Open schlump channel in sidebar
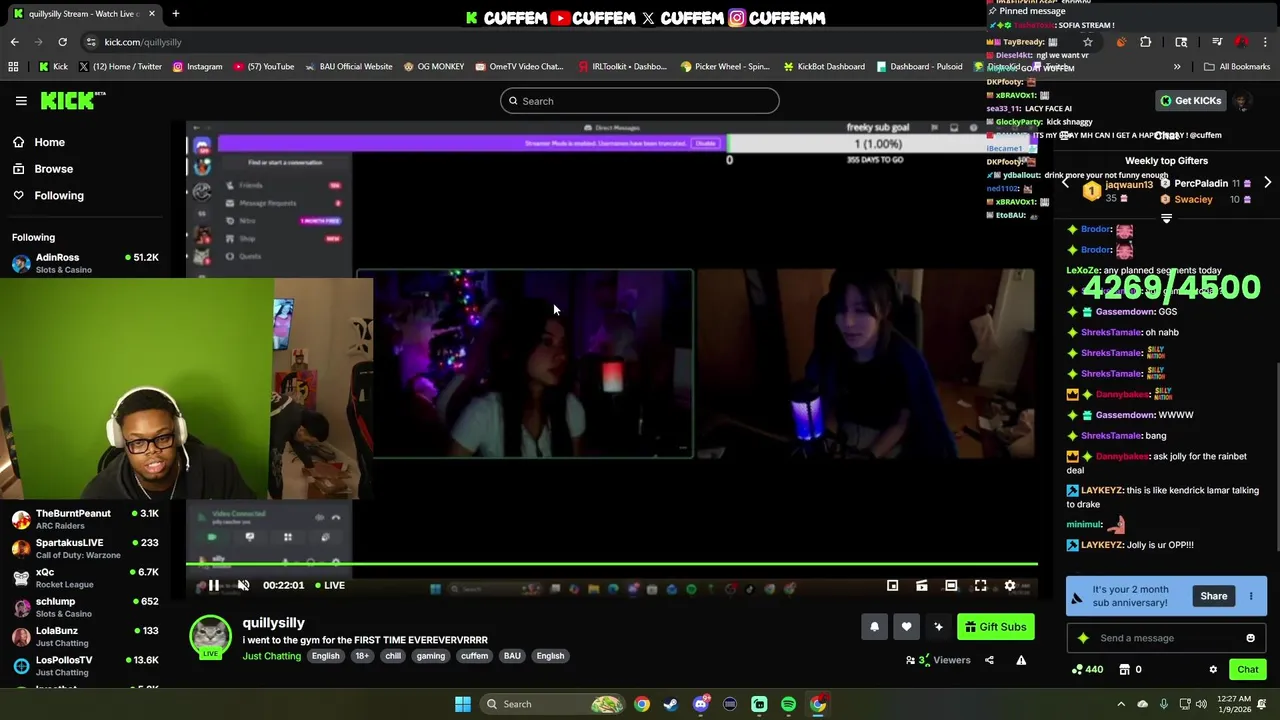This screenshot has width=1280, height=720. coord(85,607)
